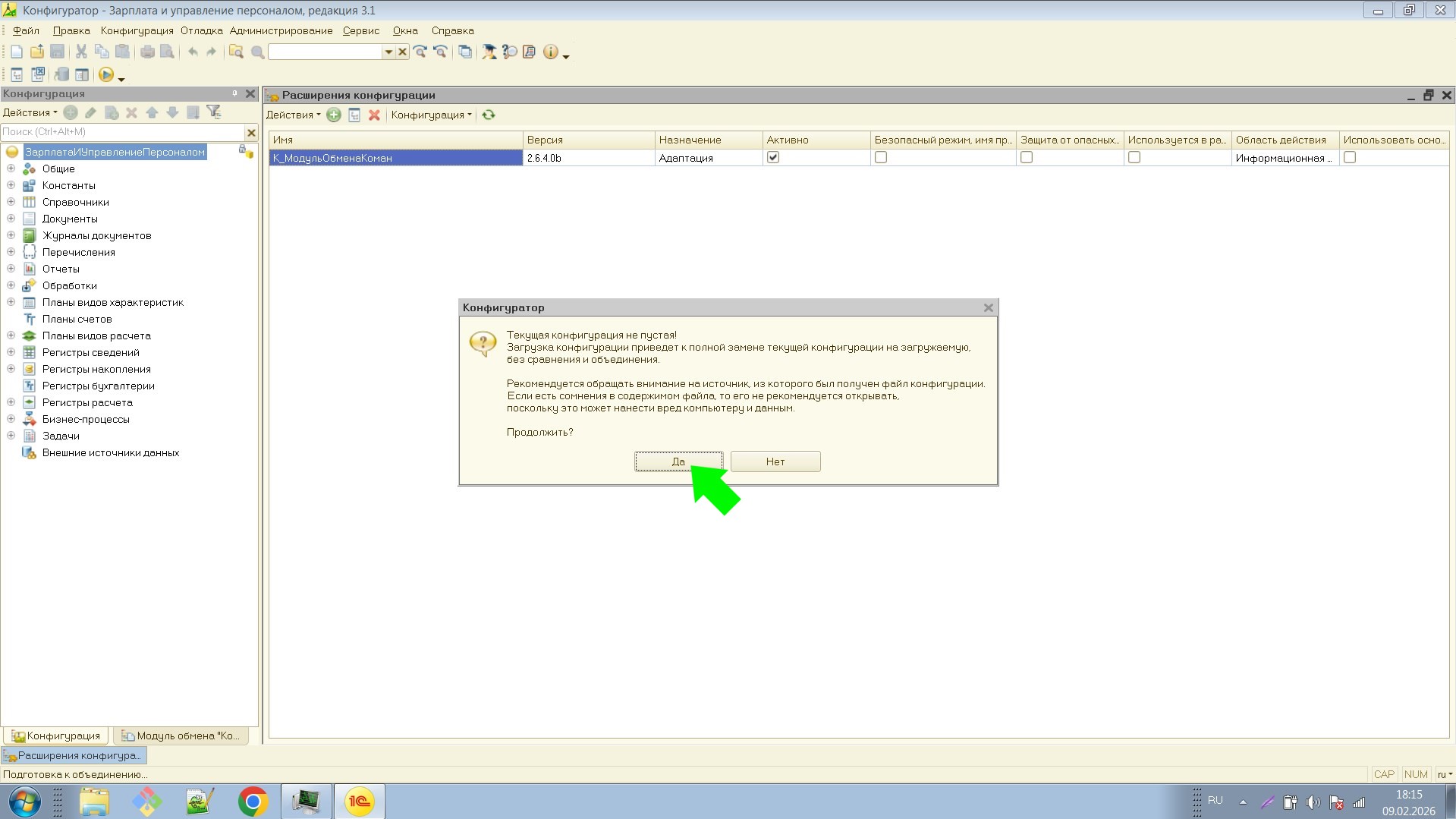Click the red delete extension icon

tap(374, 115)
